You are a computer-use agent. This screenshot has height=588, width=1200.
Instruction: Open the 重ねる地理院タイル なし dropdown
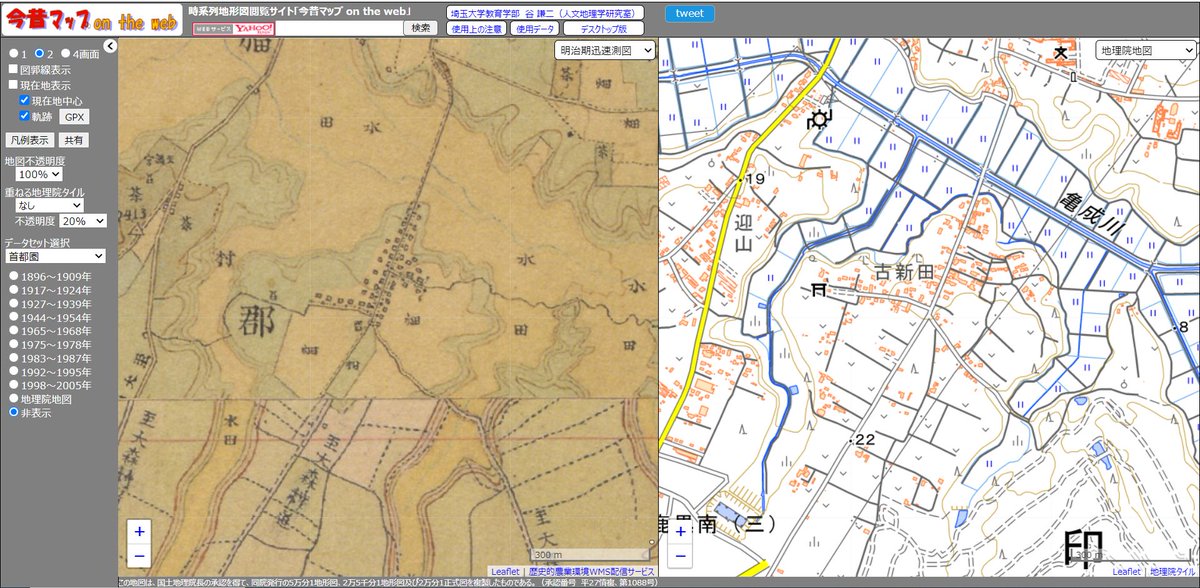click(49, 205)
